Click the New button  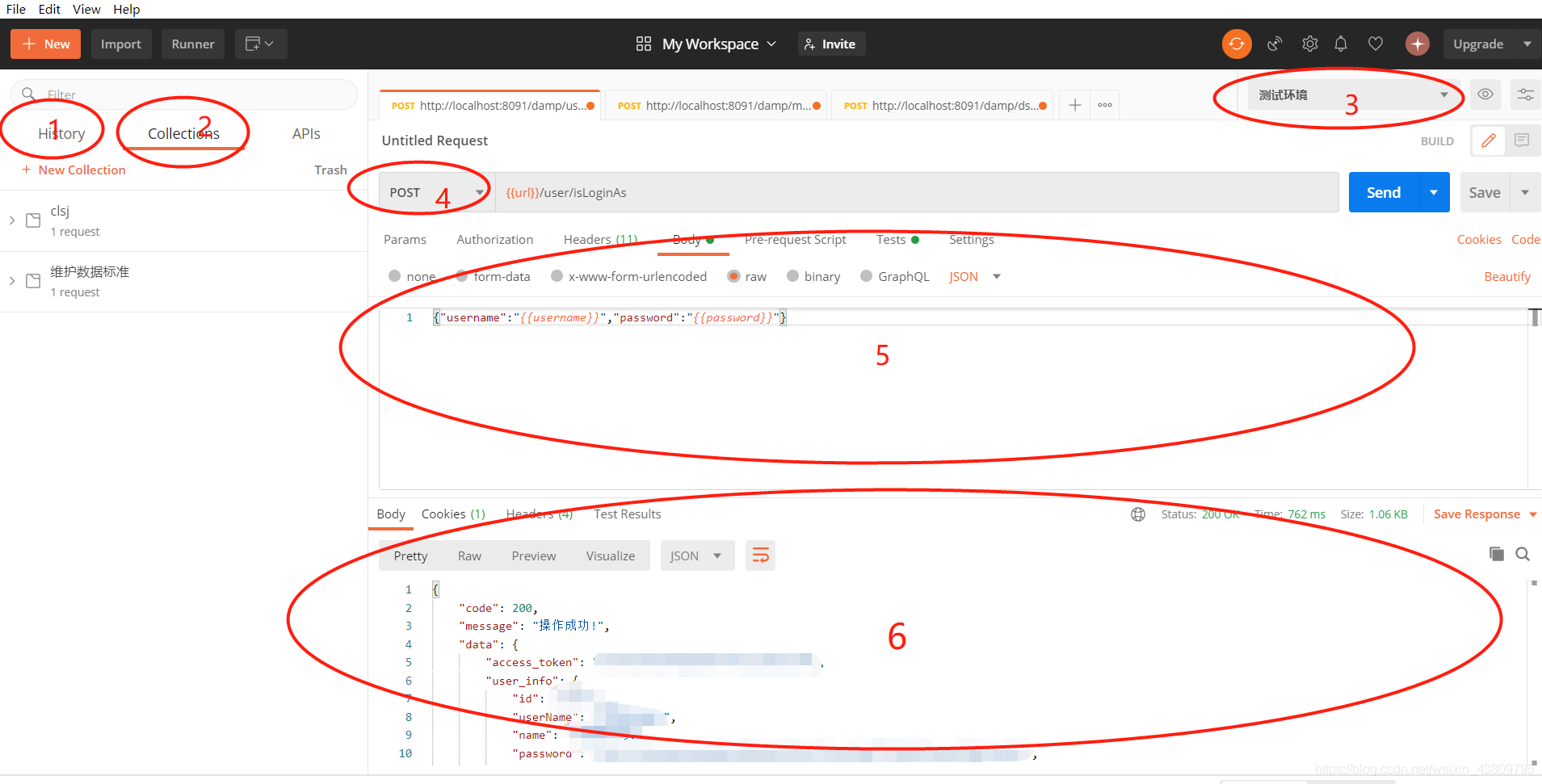click(46, 44)
